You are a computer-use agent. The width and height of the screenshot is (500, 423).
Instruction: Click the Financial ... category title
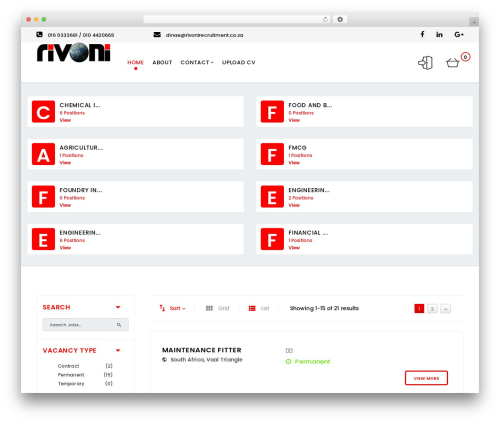[308, 233]
